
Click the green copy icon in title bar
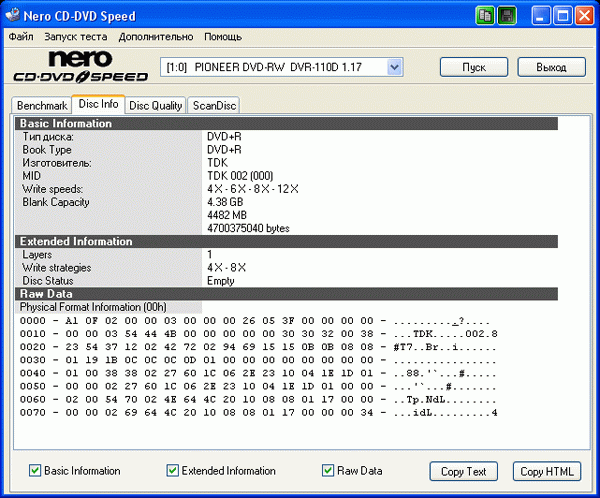coord(485,16)
